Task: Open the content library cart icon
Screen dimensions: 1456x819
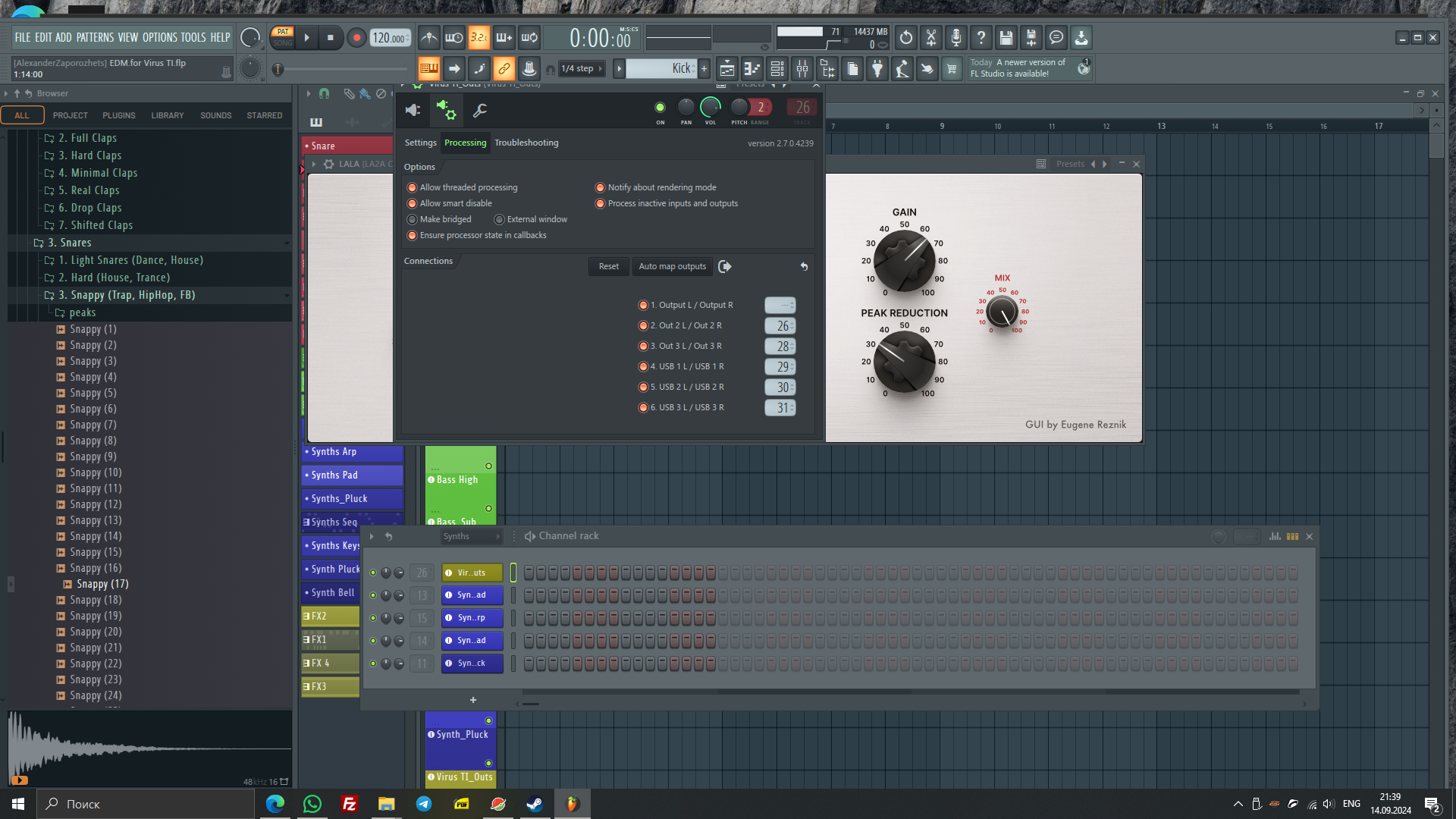Action: [x=952, y=69]
